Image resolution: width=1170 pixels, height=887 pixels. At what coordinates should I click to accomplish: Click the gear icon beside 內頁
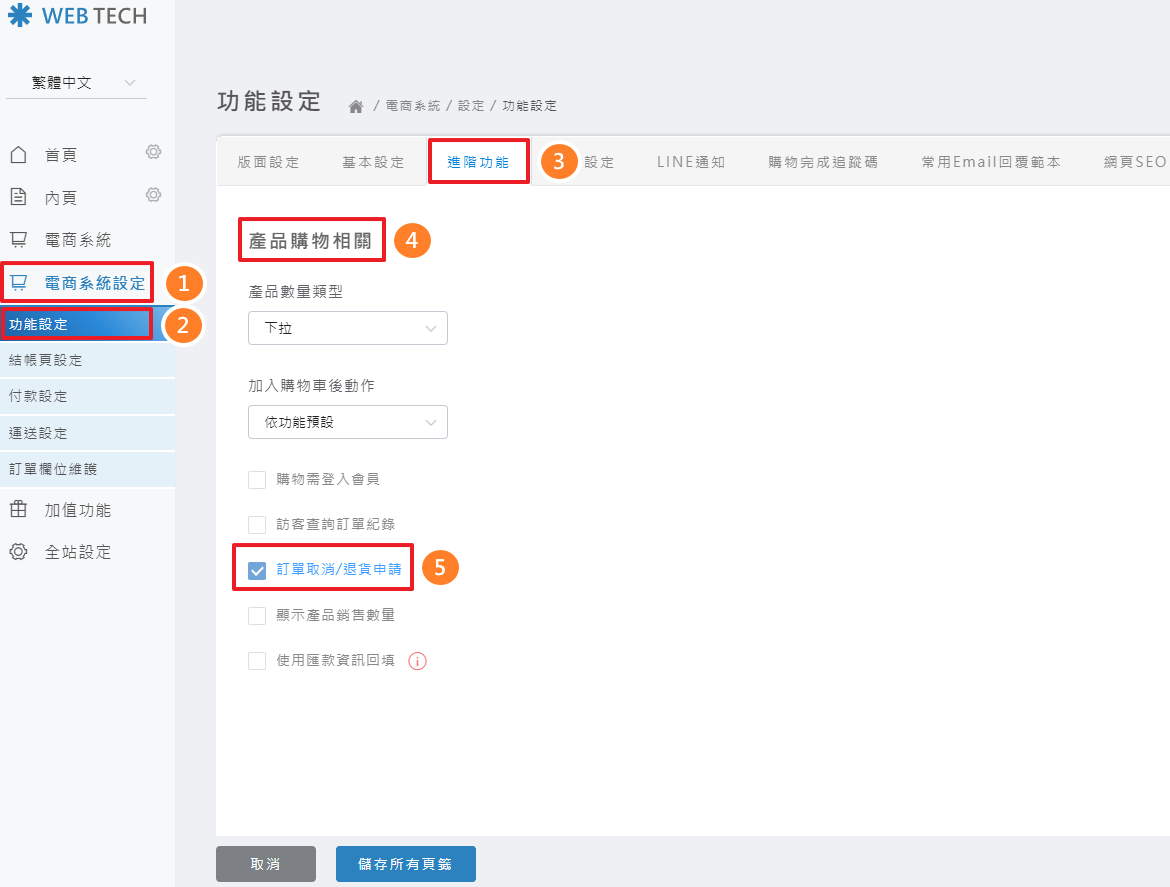(153, 194)
